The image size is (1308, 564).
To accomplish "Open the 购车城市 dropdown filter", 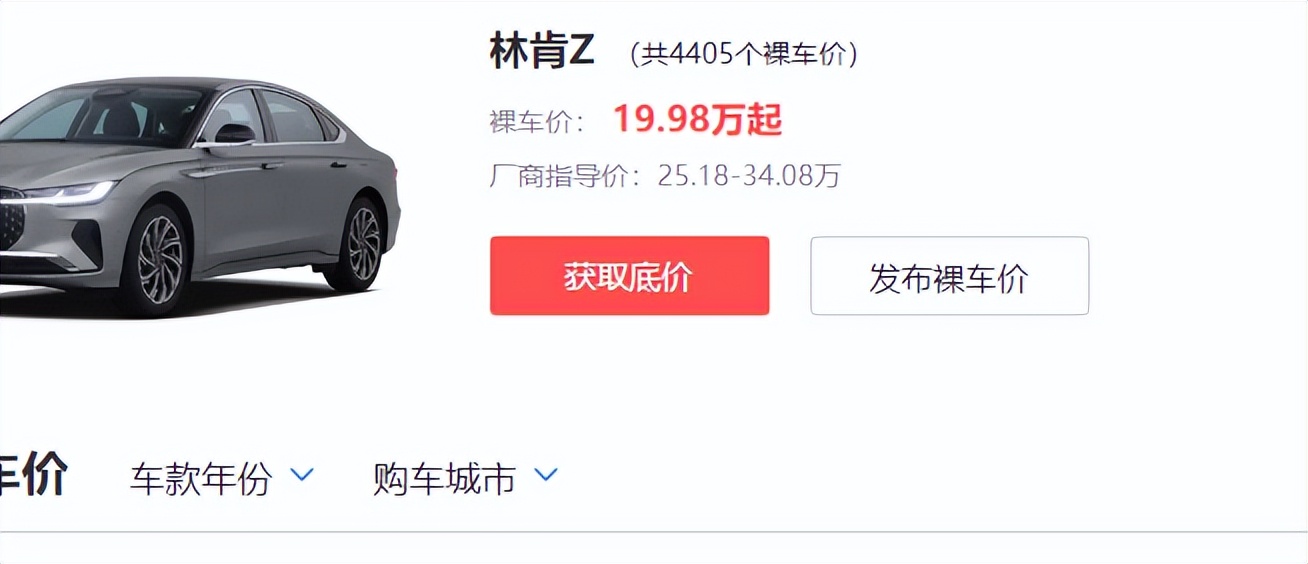I will tap(465, 478).
